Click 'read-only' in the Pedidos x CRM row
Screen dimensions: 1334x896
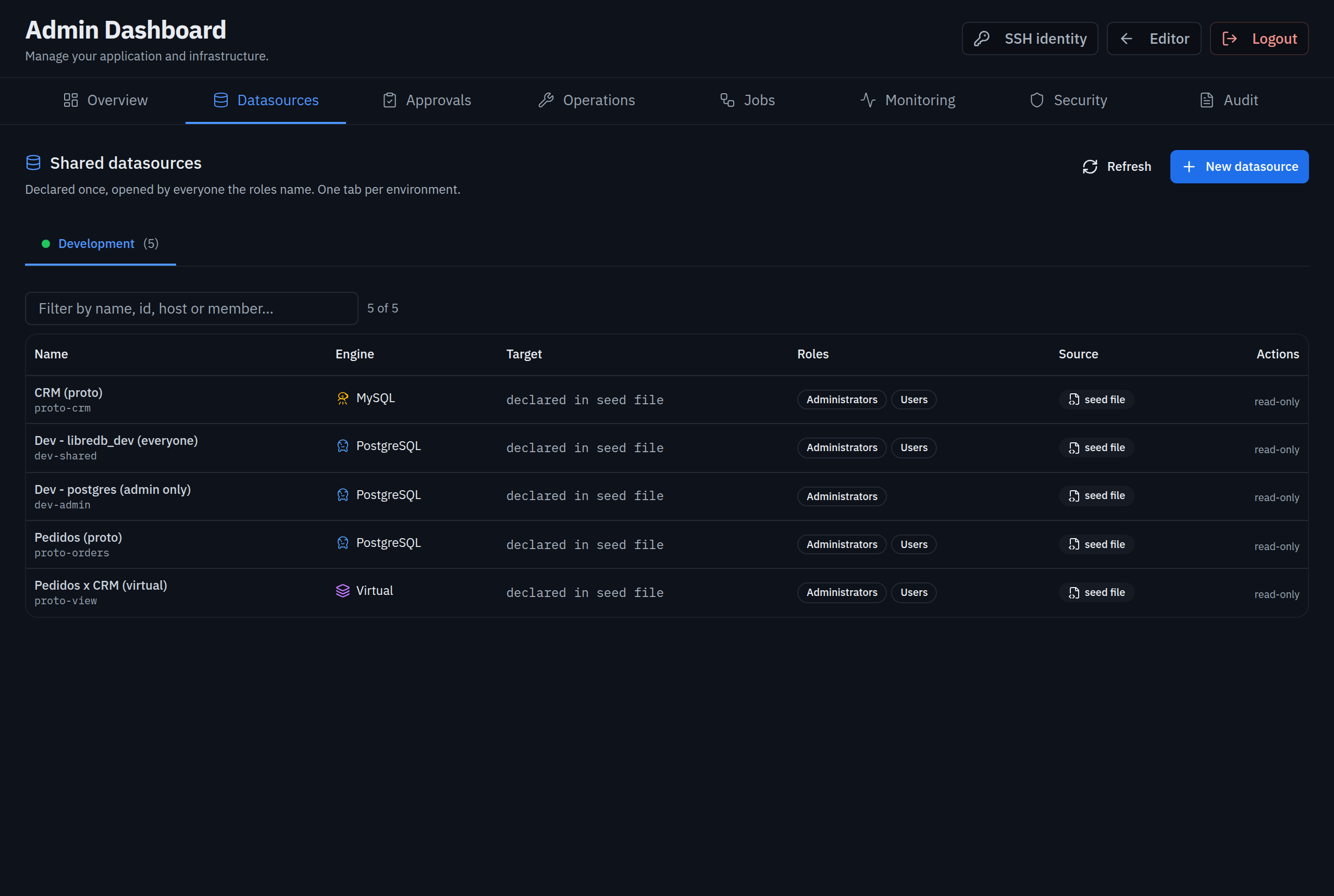1277,595
